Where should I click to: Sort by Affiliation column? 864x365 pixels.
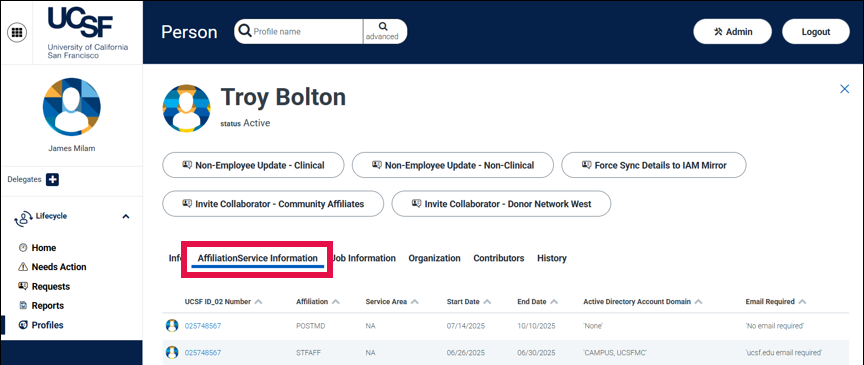pos(317,302)
